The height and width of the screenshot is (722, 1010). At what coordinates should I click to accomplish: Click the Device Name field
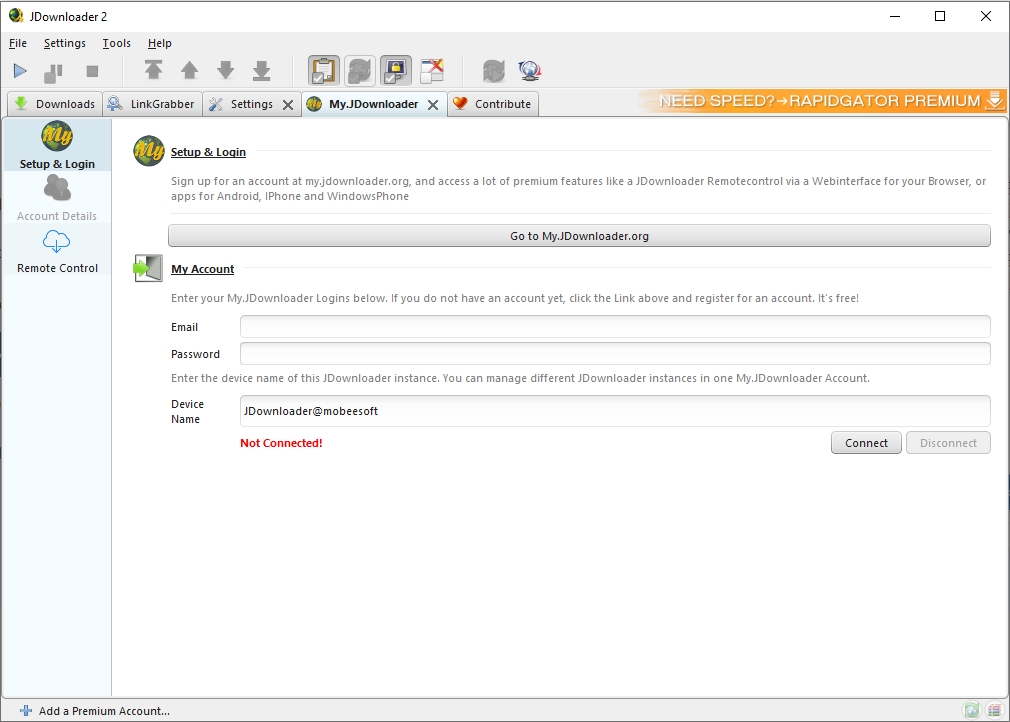coord(615,411)
